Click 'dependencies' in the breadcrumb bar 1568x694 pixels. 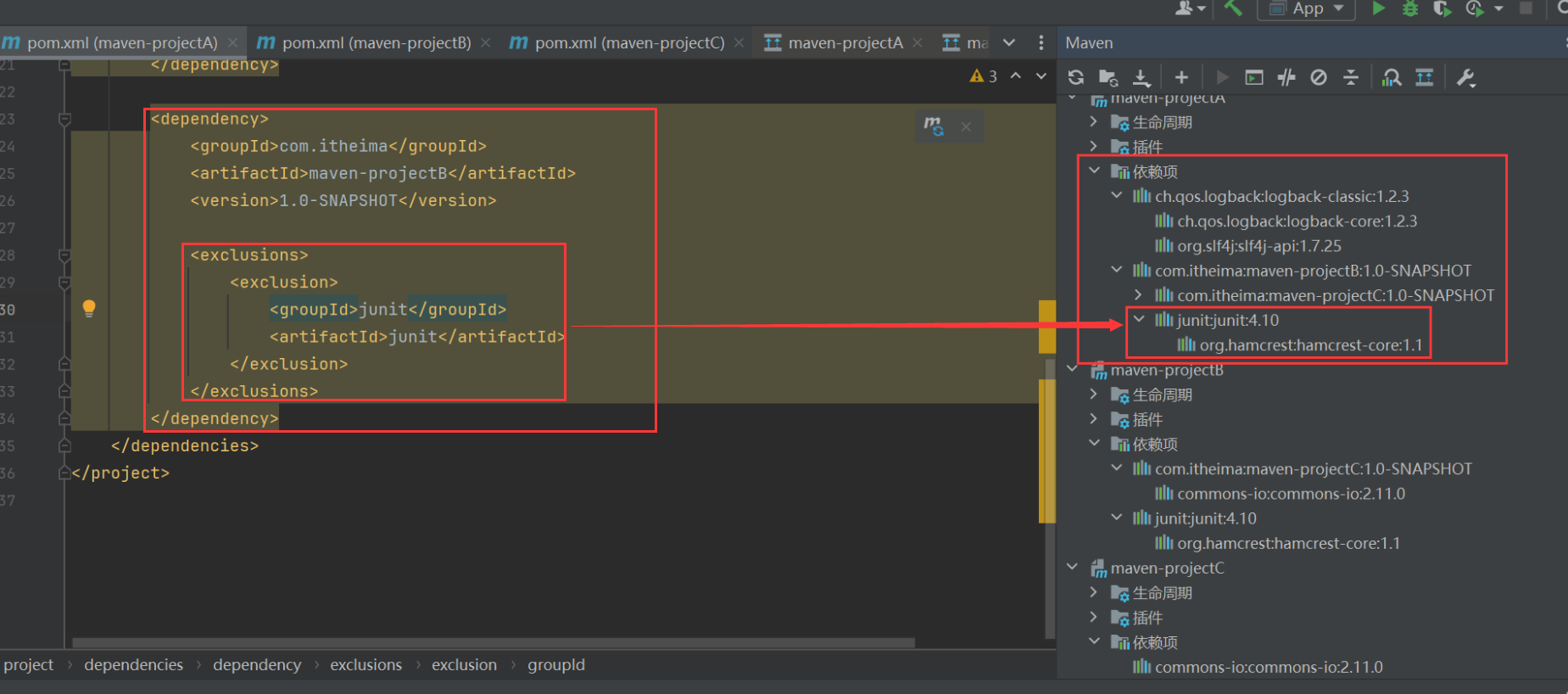pyautogui.click(x=133, y=665)
